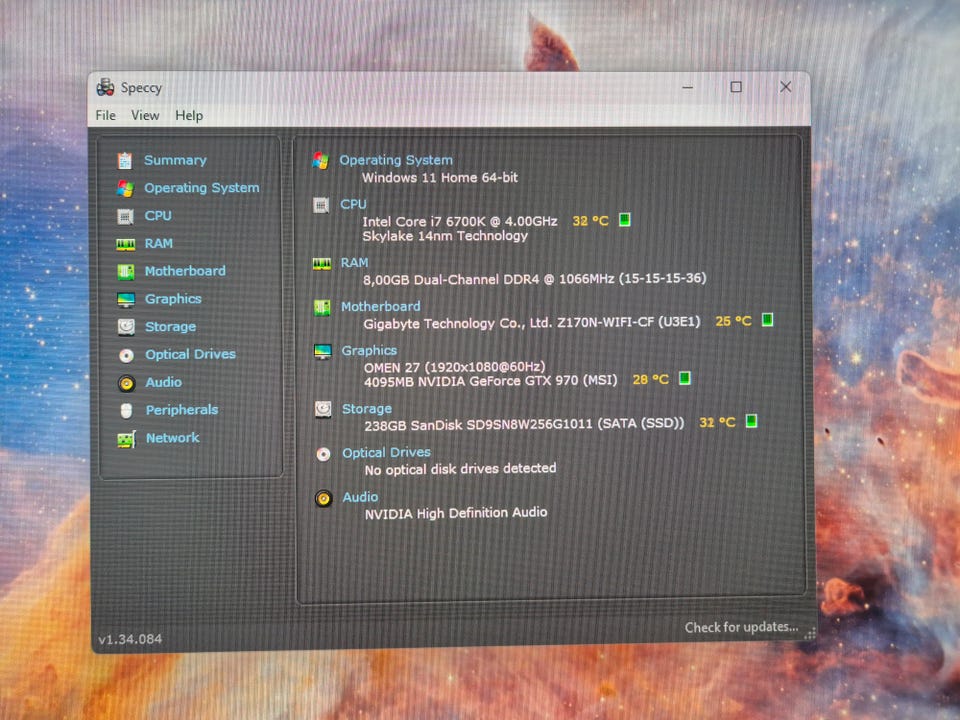Open Motherboard section in sidebar
This screenshot has height=720, width=960.
click(186, 271)
